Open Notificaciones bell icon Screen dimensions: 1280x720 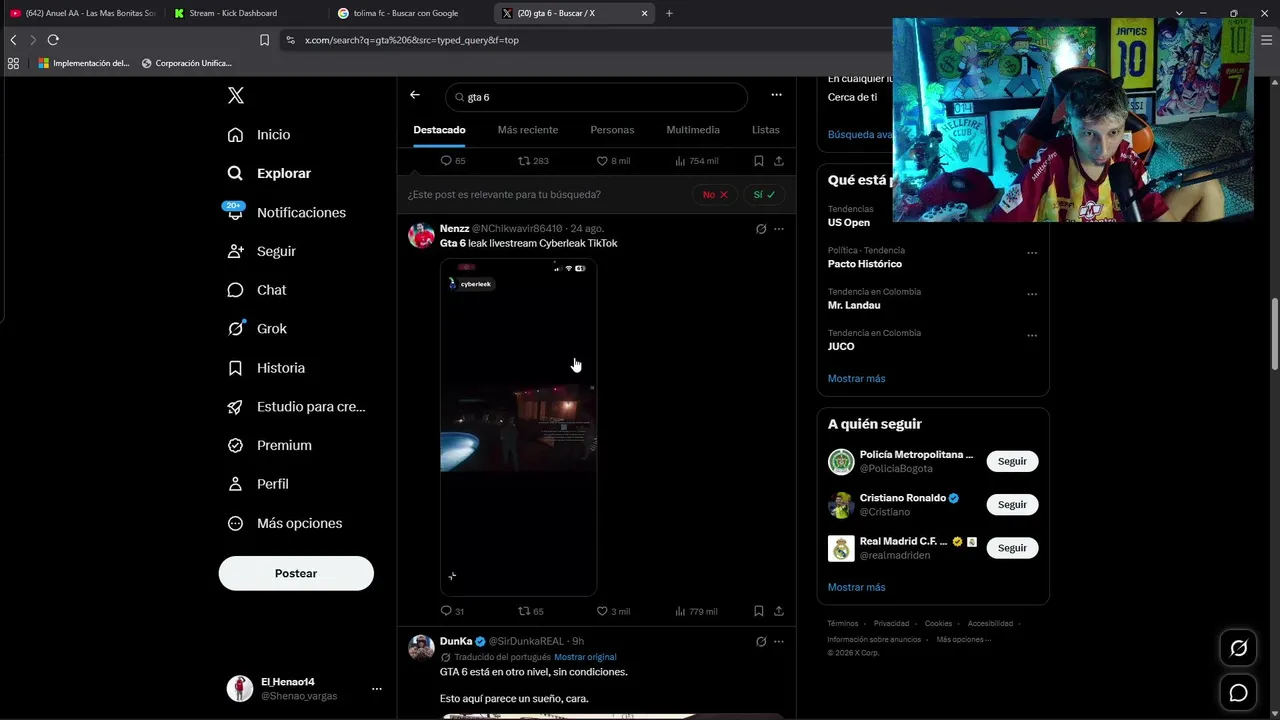(235, 212)
